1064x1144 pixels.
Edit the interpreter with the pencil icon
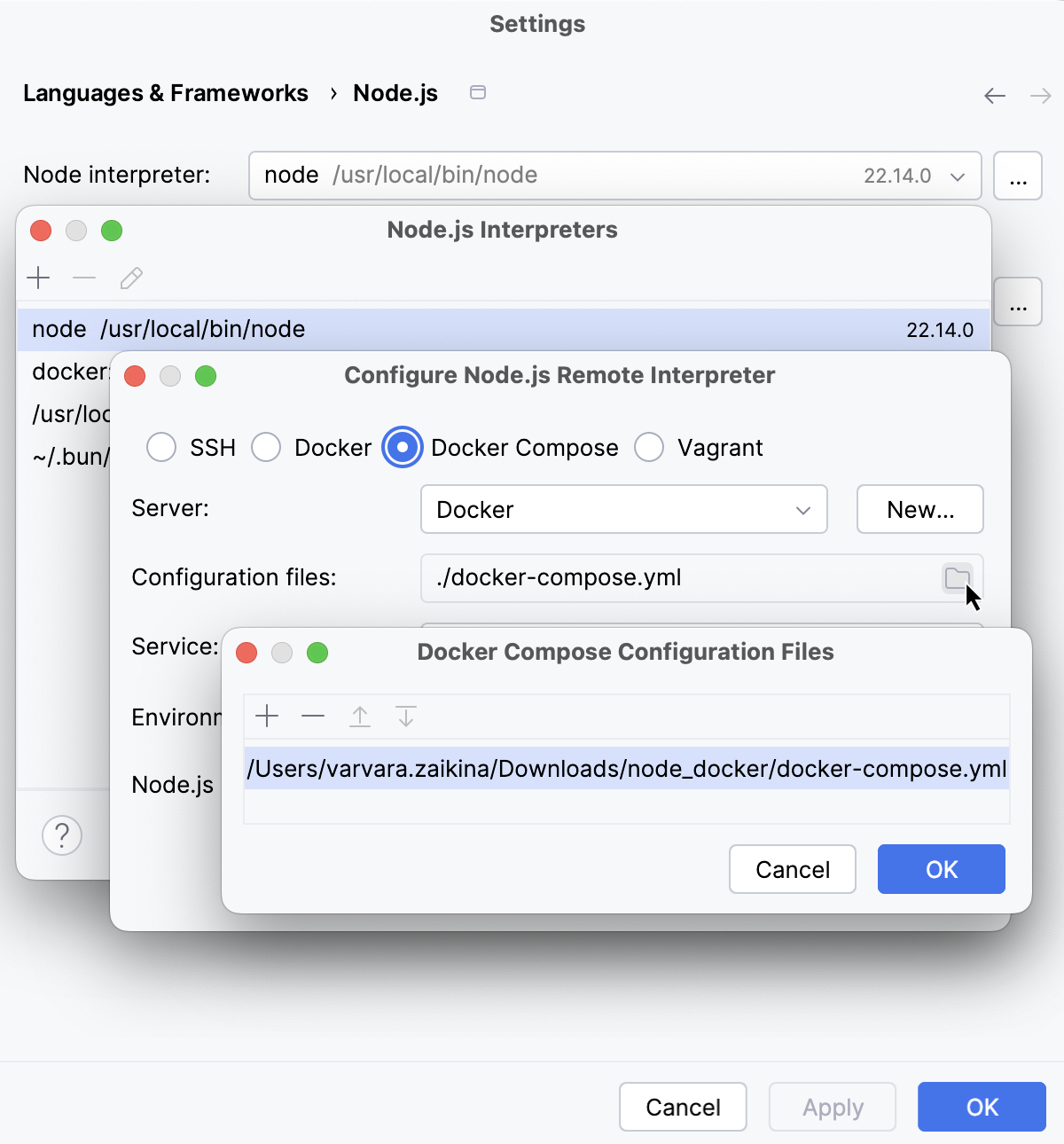click(130, 278)
